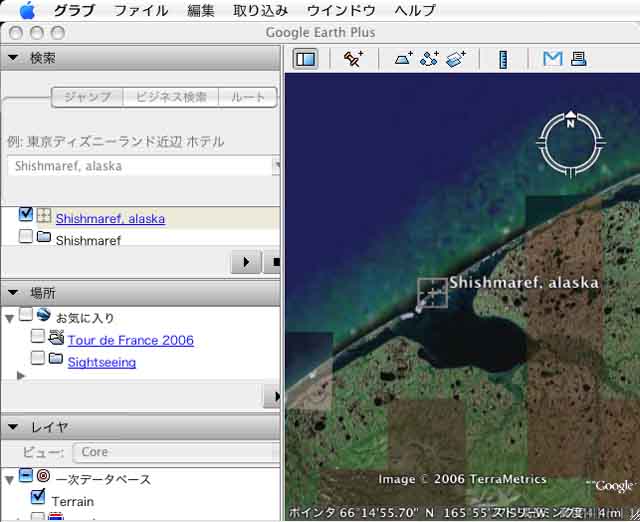The height and width of the screenshot is (522, 640).
Task: Collapse the 一次データベース tree node
Action: pos(10,480)
